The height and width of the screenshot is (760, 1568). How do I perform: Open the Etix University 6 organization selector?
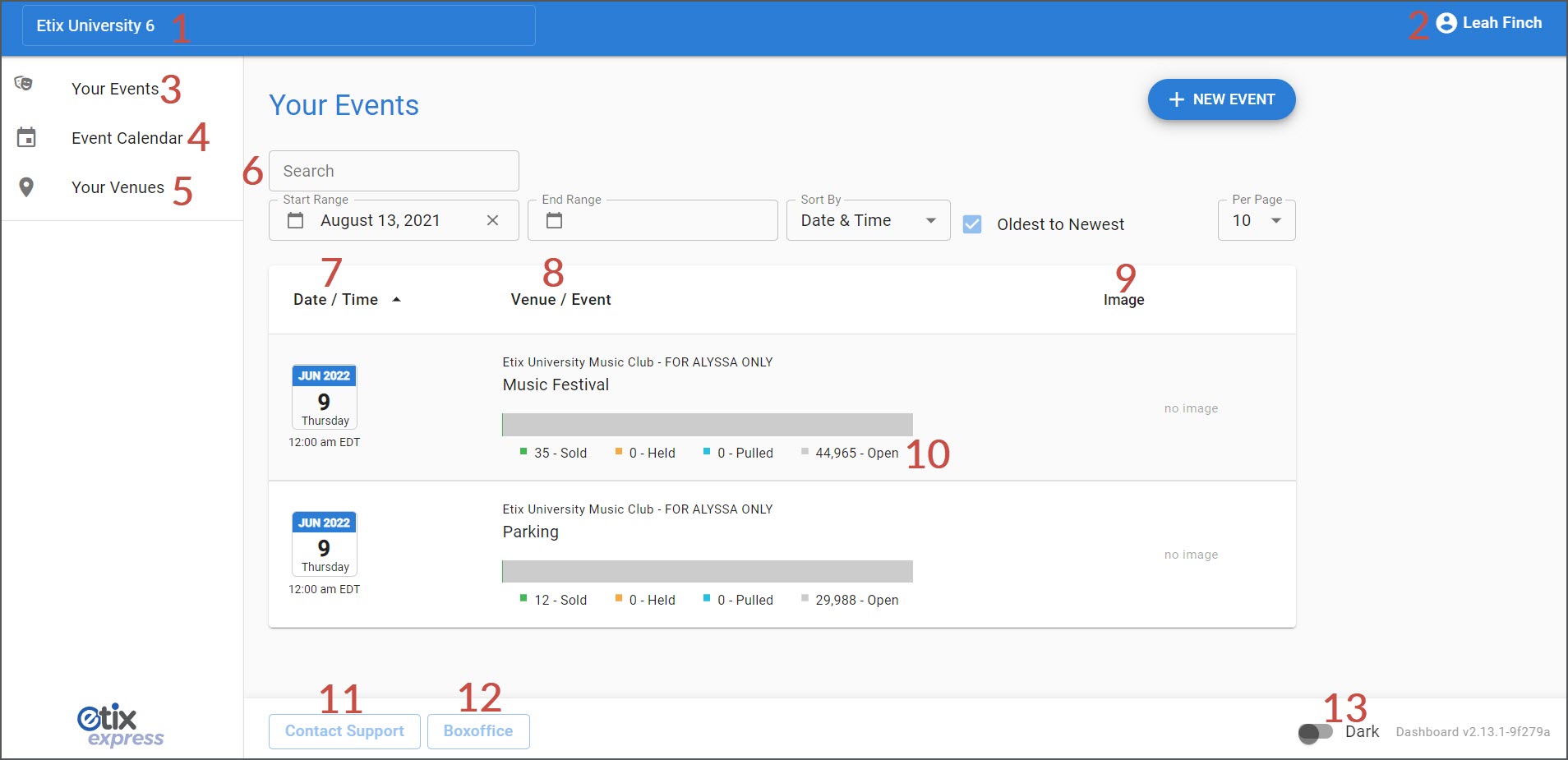coord(279,25)
